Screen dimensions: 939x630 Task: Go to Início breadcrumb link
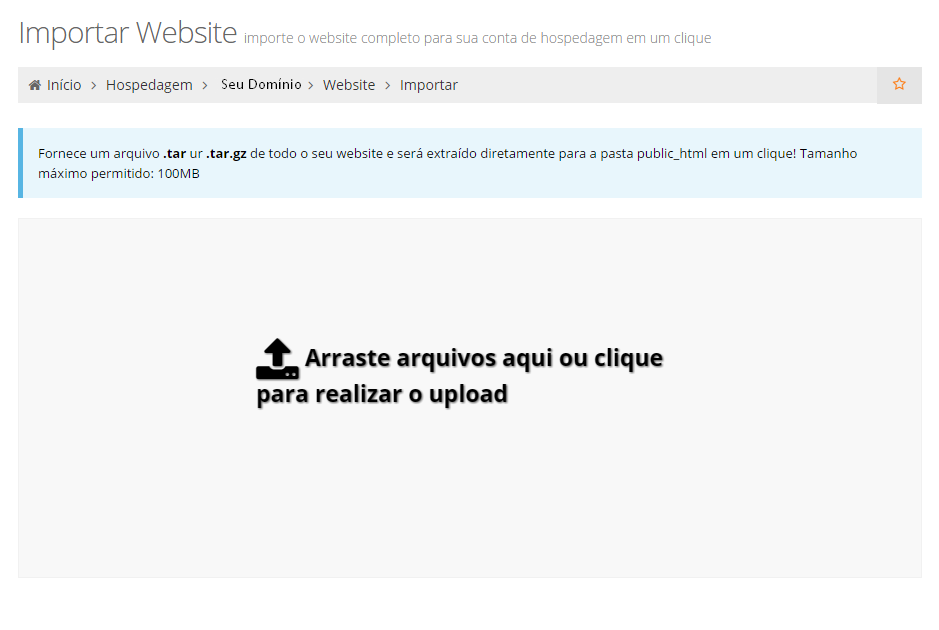64,85
